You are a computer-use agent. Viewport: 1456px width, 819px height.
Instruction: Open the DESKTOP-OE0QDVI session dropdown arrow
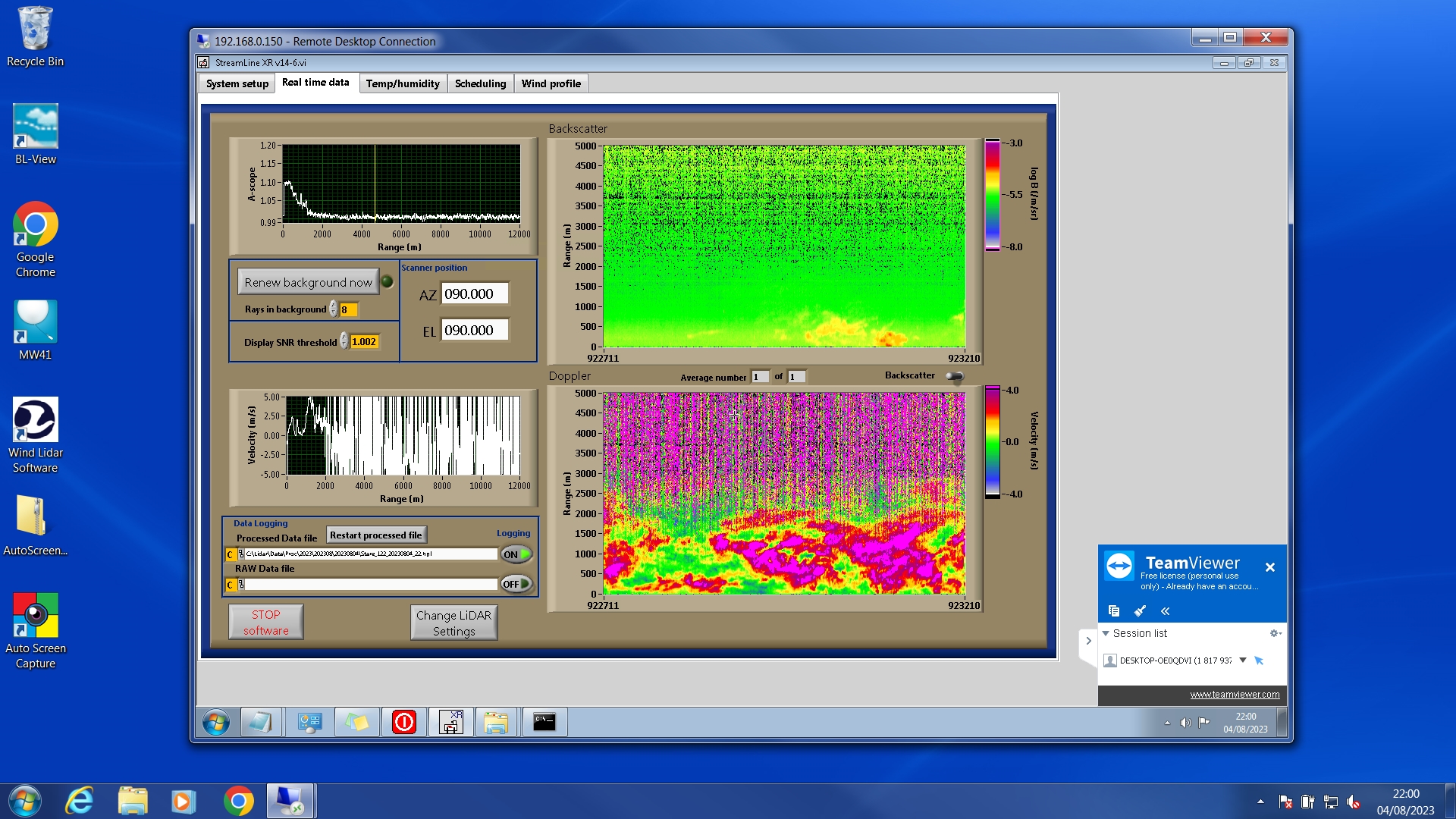(x=1243, y=661)
